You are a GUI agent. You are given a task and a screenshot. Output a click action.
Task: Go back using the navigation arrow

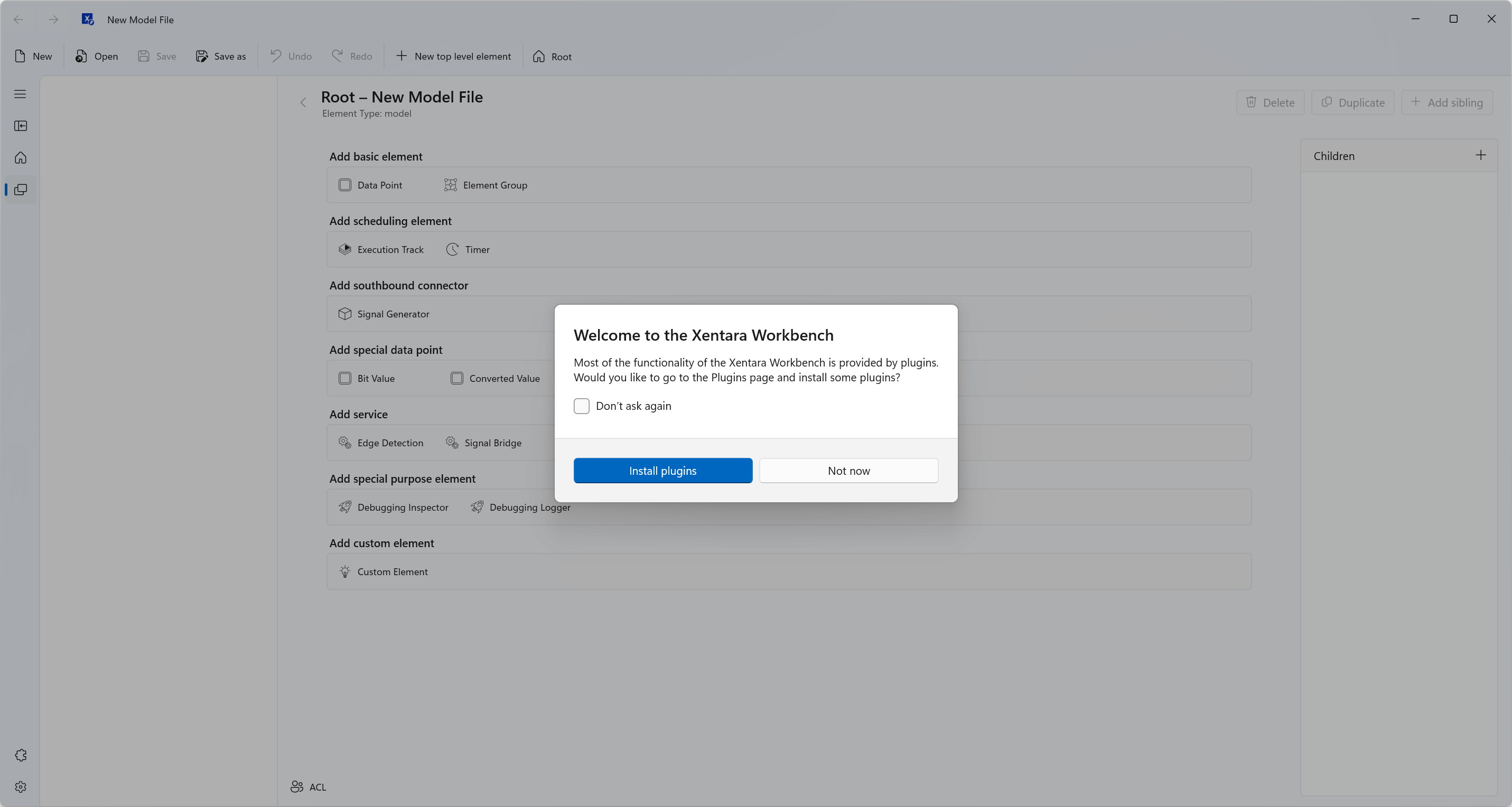[18, 20]
